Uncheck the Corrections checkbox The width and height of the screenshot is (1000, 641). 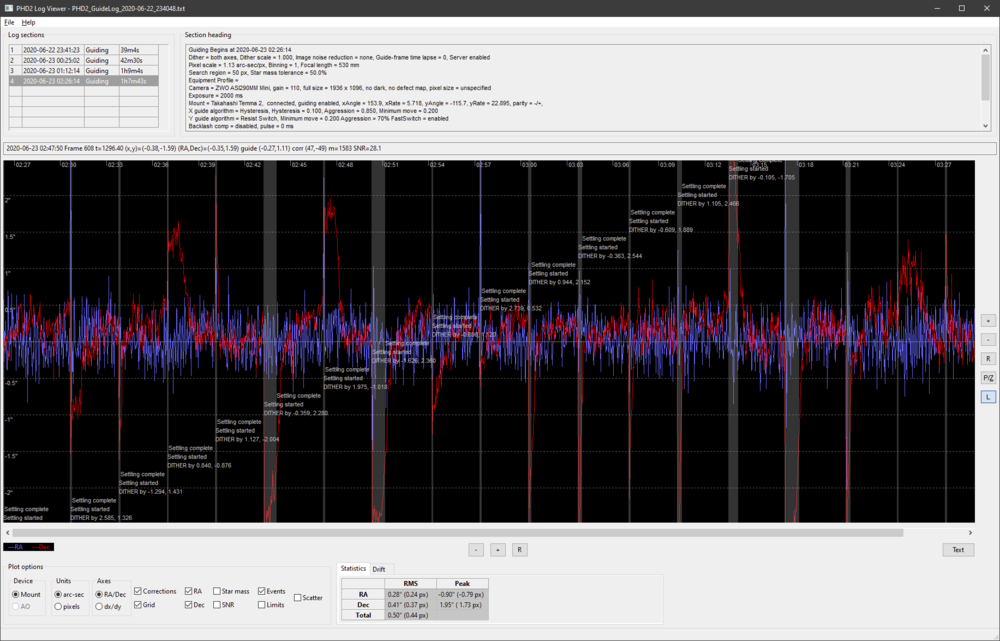(138, 591)
